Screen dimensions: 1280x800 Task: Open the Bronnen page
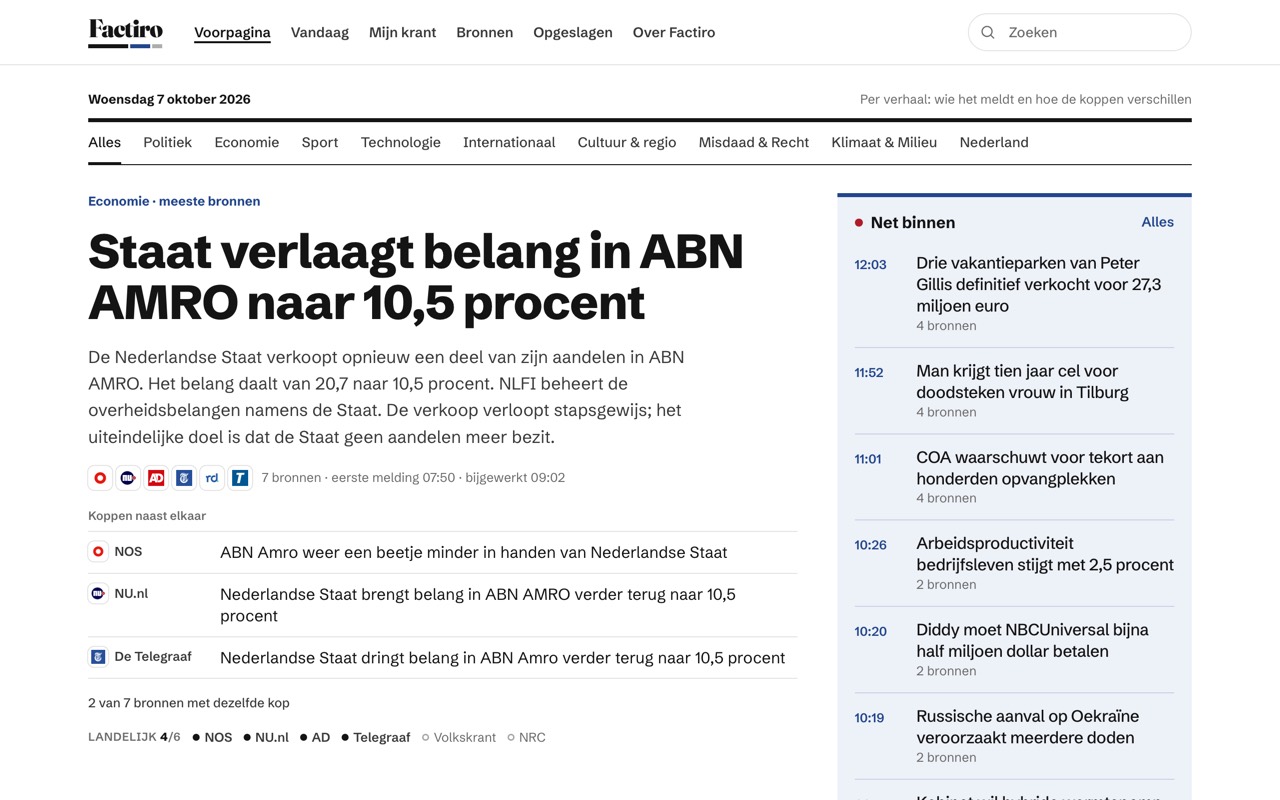tap(484, 32)
